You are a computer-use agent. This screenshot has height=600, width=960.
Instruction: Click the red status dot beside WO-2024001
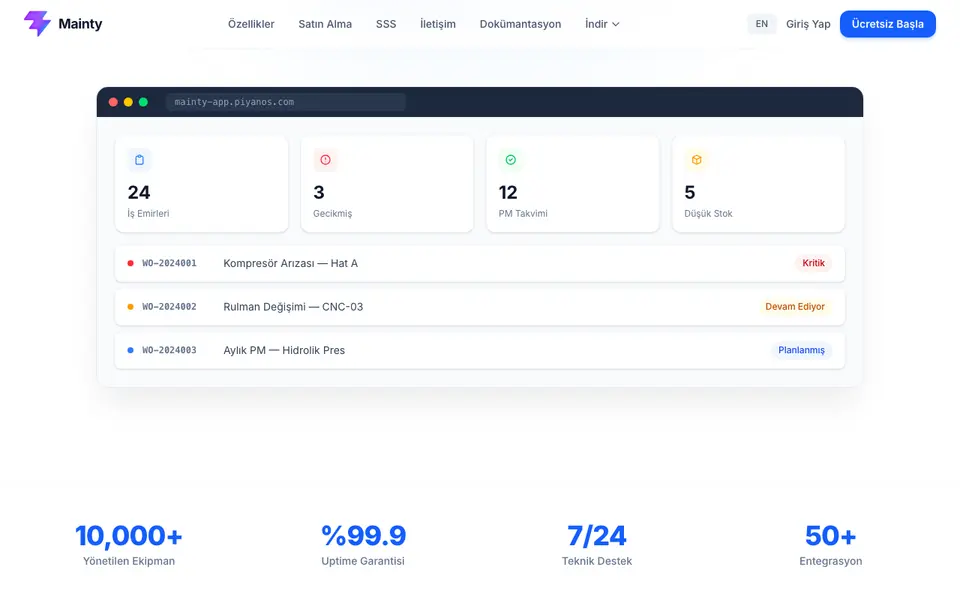point(130,263)
